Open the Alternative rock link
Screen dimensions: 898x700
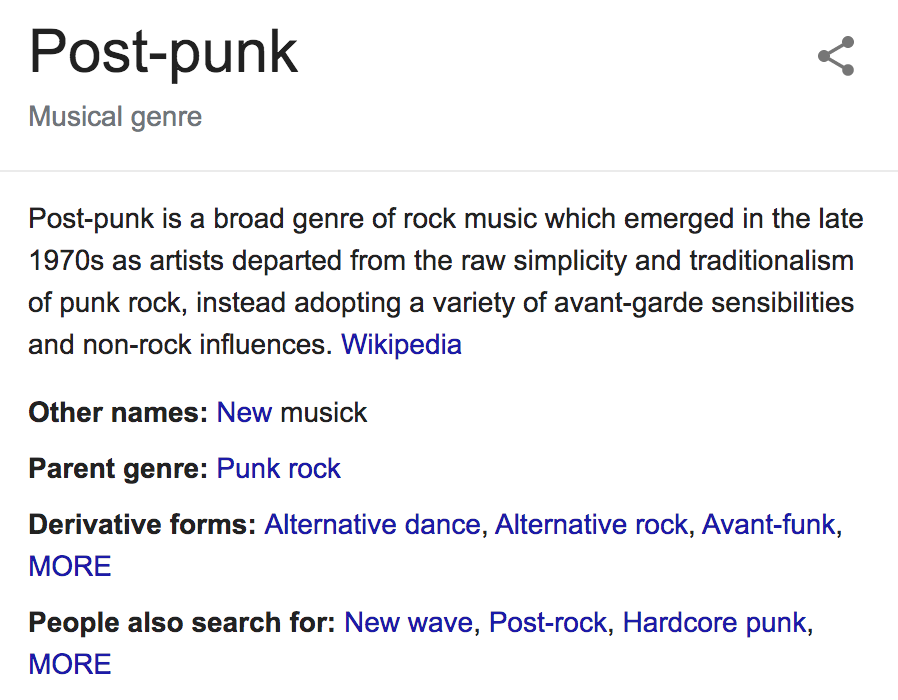tap(591, 524)
